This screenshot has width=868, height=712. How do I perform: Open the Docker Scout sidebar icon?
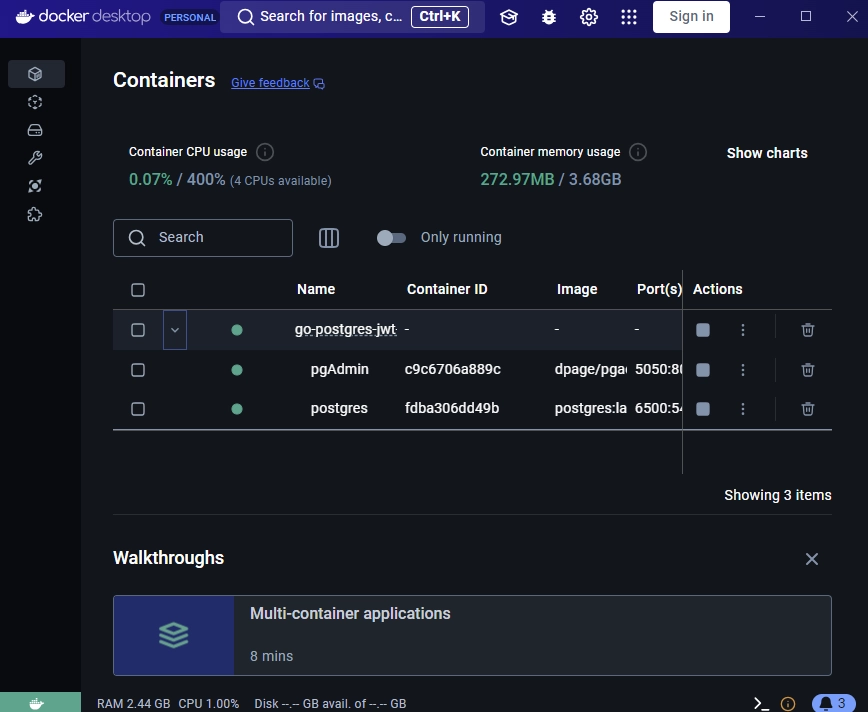point(35,185)
